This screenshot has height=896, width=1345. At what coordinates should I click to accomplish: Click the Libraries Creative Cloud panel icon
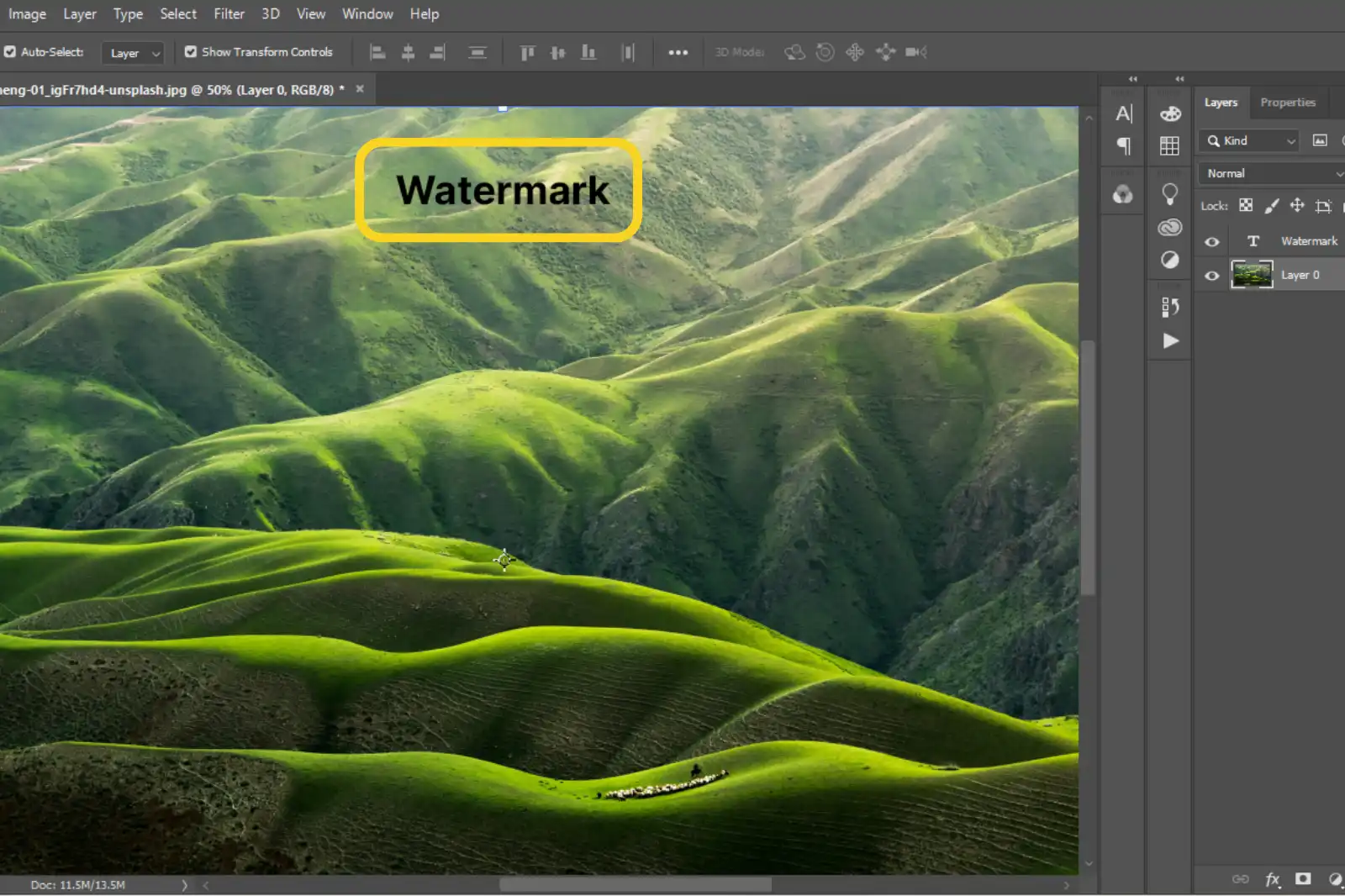(x=1169, y=227)
